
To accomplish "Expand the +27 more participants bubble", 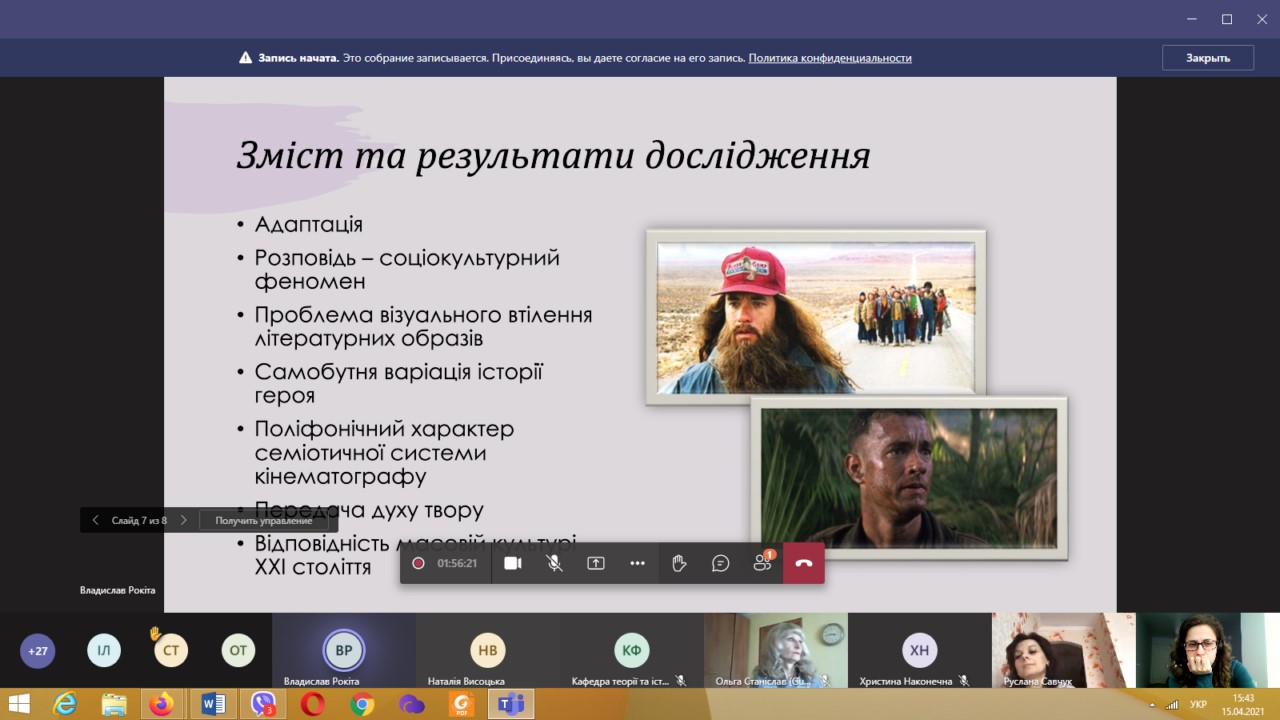I will (x=38, y=650).
